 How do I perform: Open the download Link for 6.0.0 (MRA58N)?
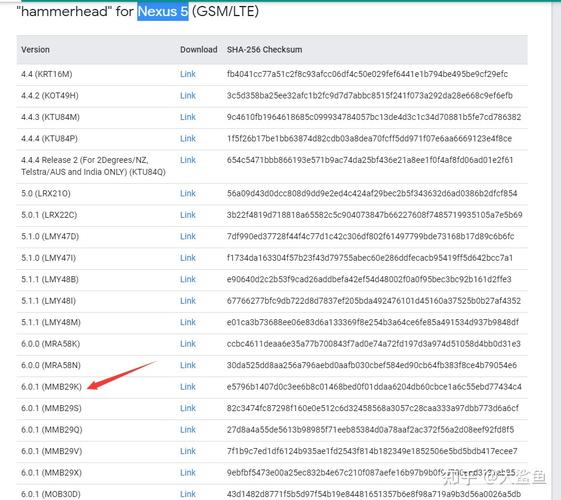188,365
